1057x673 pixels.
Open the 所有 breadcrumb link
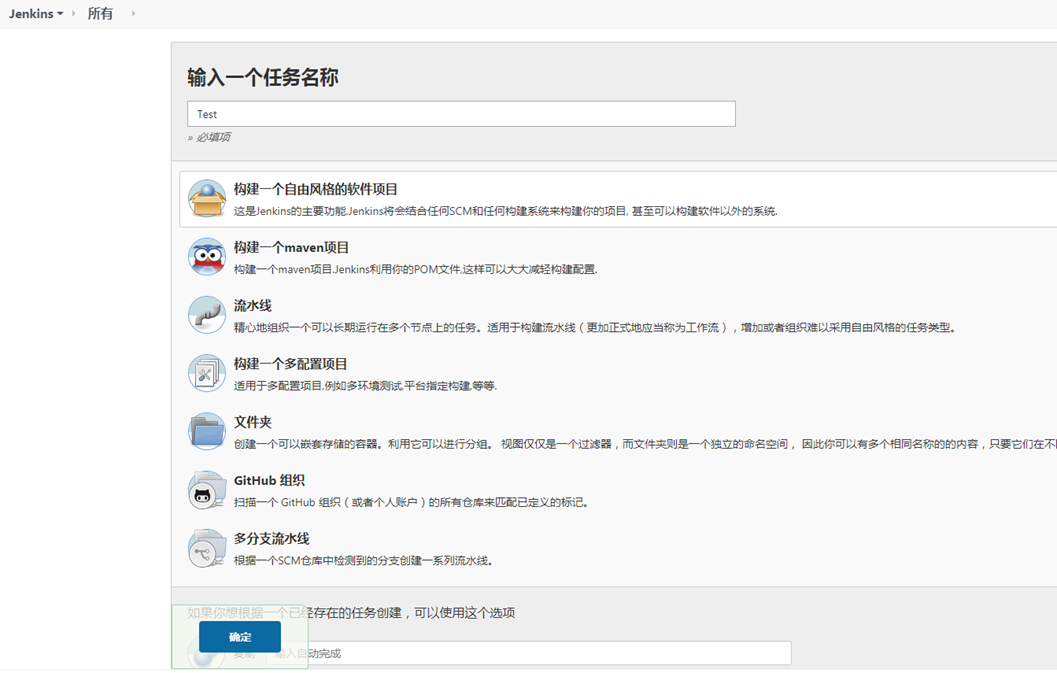tap(100, 13)
